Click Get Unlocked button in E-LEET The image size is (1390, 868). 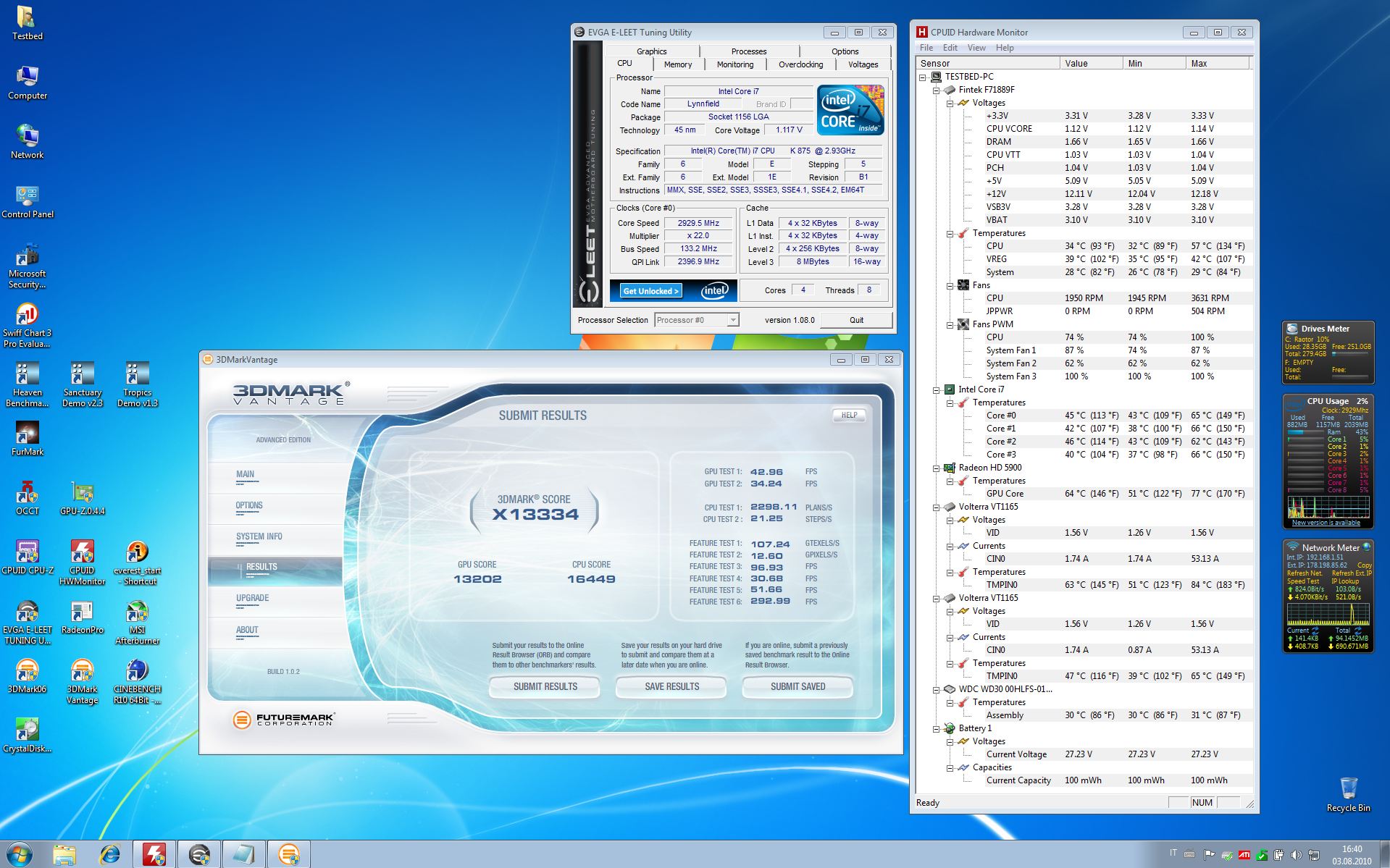coord(651,291)
